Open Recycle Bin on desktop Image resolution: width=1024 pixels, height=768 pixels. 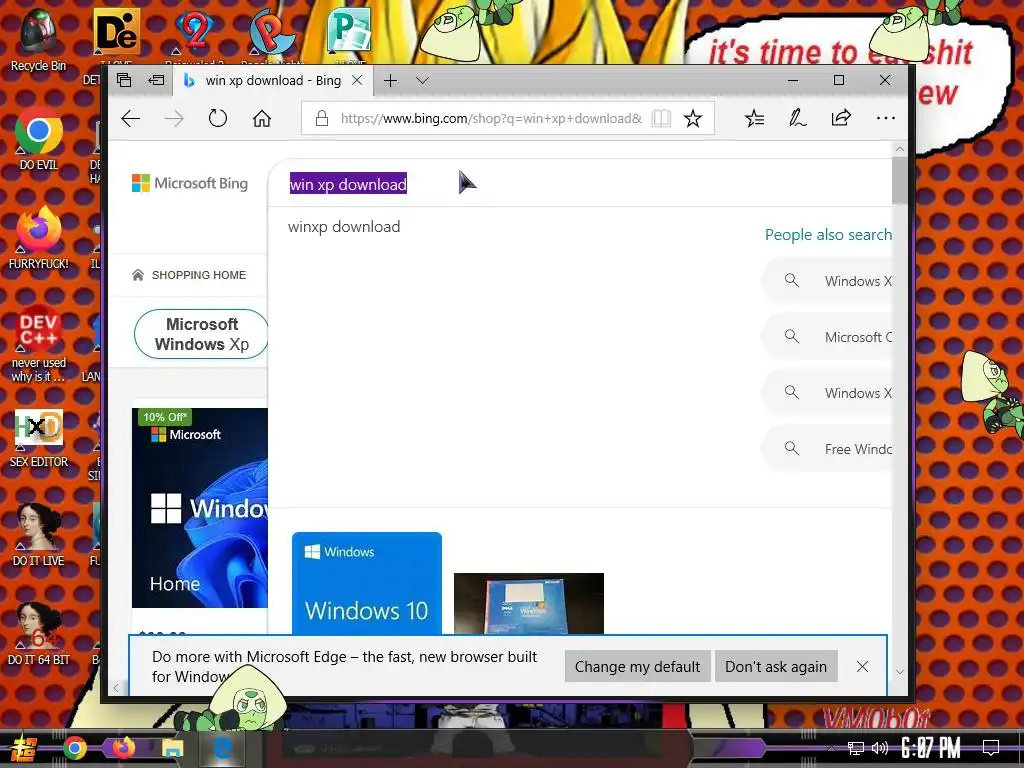38,40
